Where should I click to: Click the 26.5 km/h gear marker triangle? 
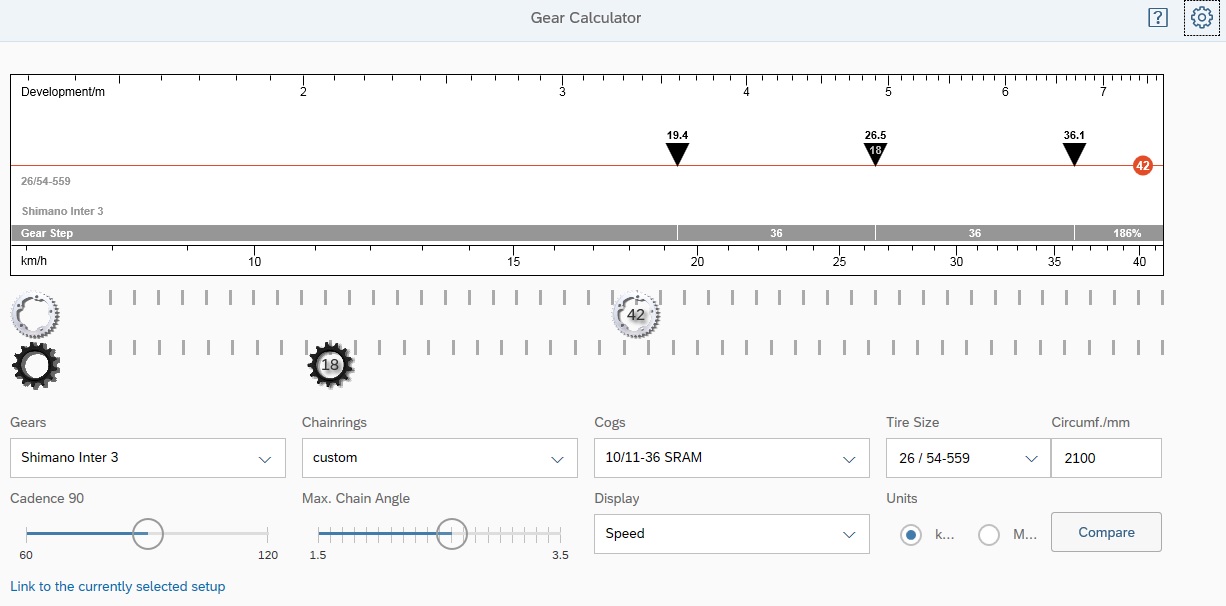875,154
